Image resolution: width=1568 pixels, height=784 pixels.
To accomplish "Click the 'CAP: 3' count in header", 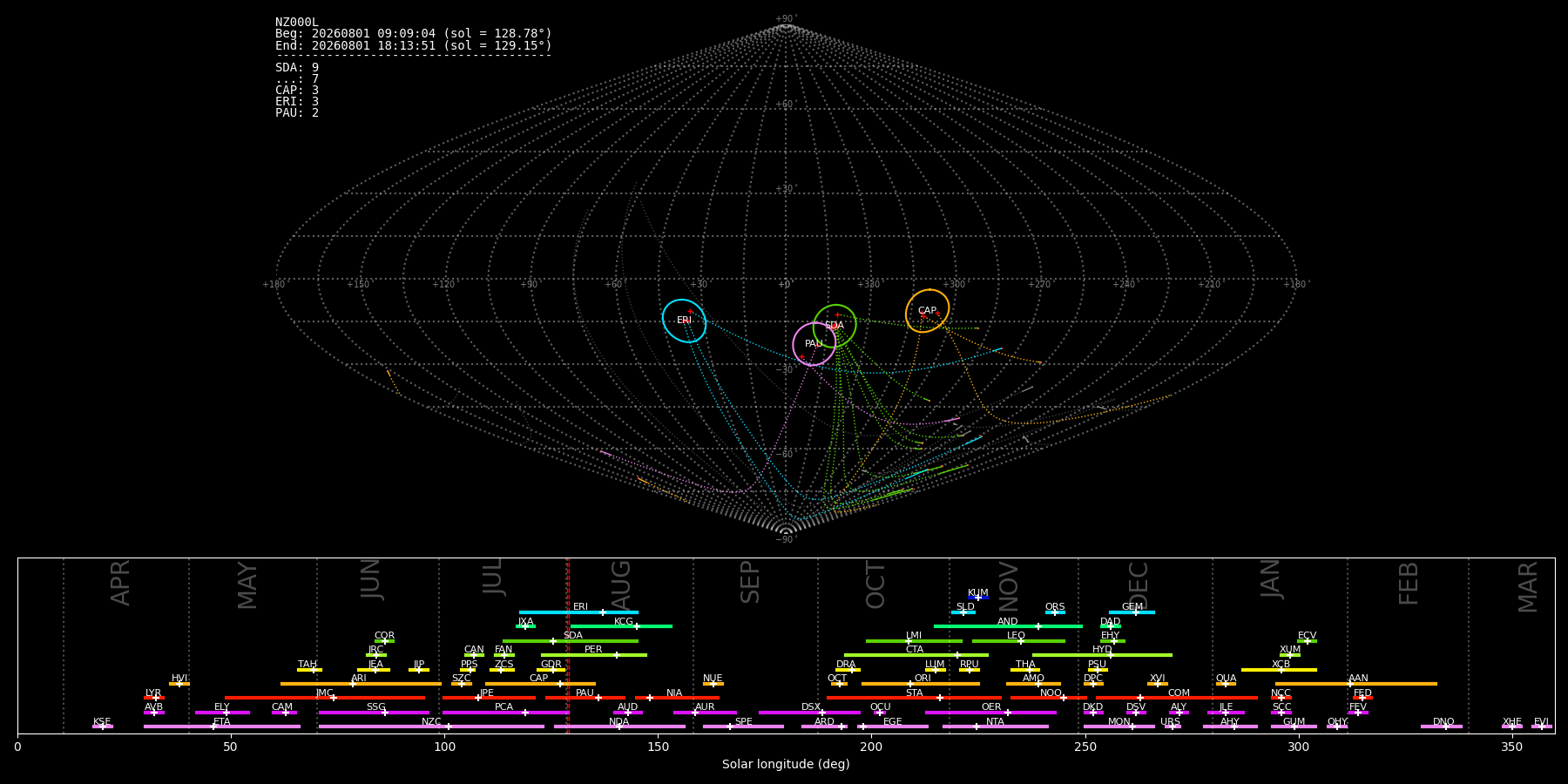I will tap(297, 91).
